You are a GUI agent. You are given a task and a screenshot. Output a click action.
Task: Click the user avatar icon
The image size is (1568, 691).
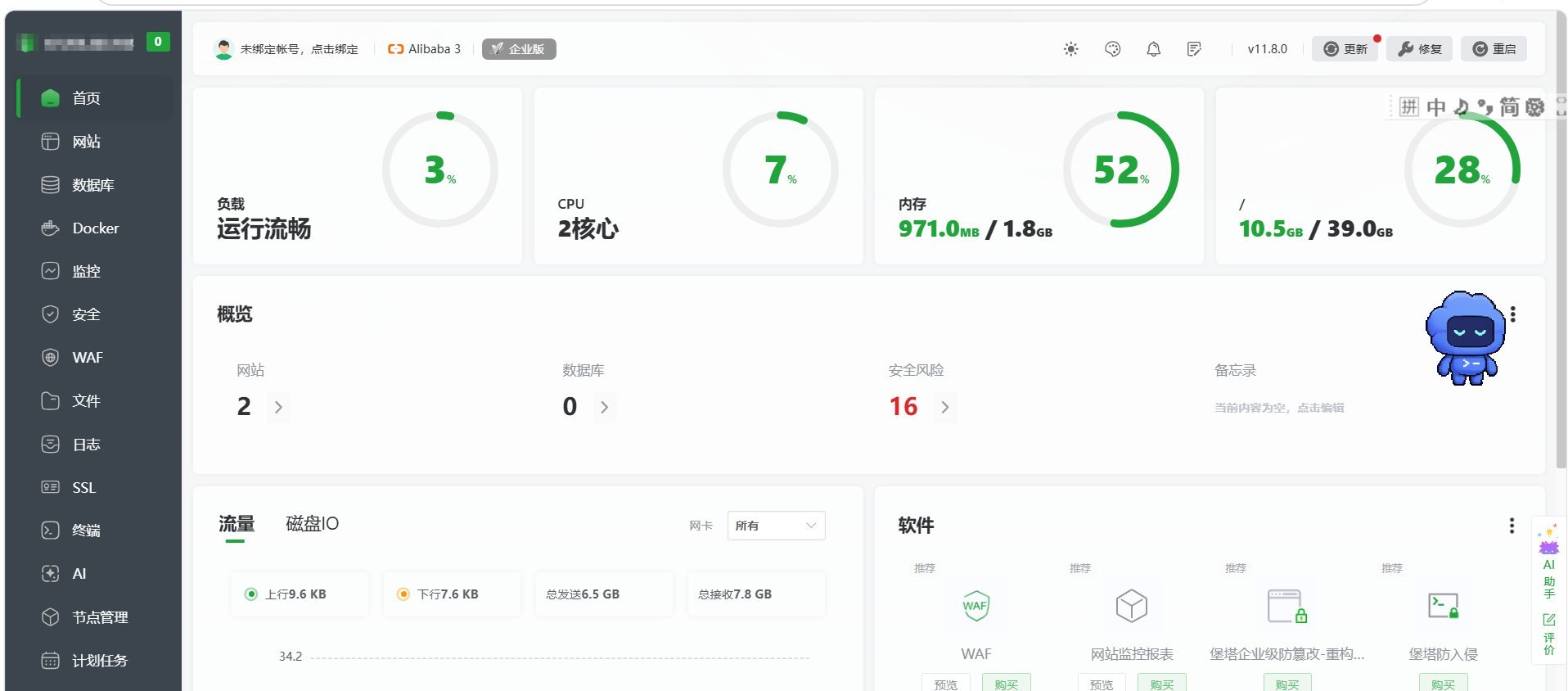[x=223, y=49]
